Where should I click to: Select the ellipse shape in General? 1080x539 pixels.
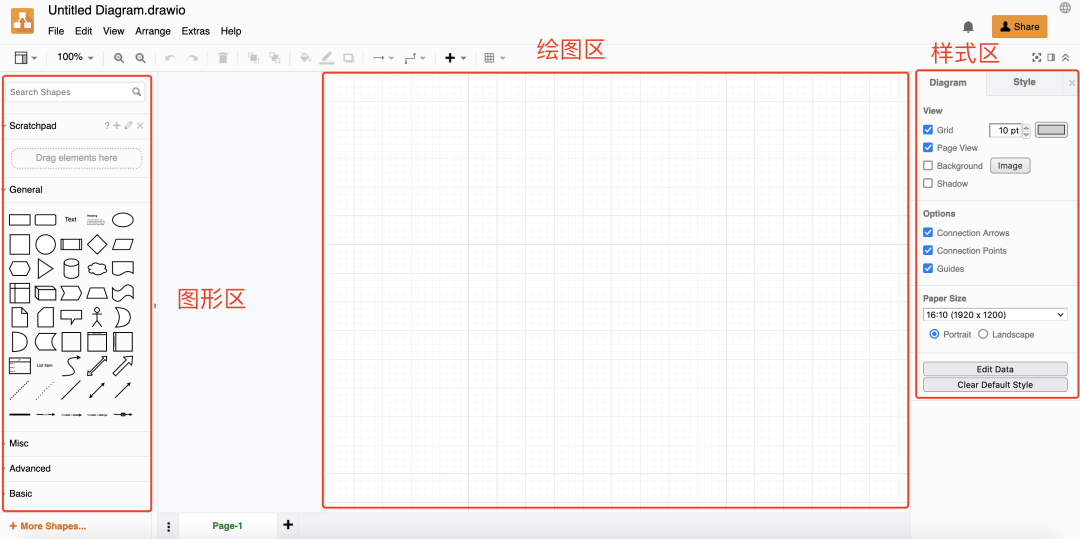(123, 220)
